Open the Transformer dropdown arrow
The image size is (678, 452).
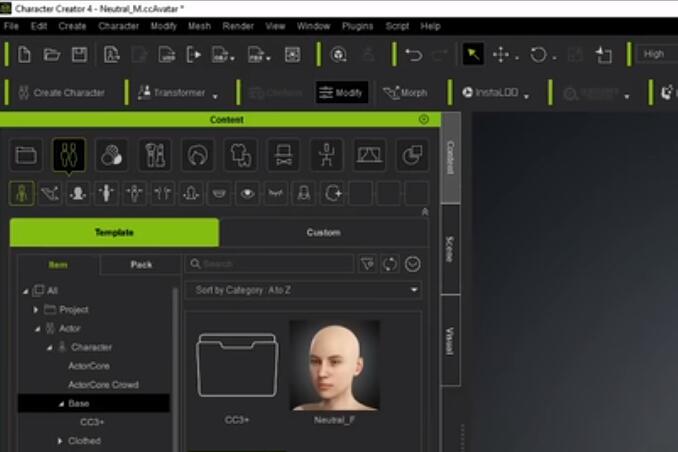click(x=215, y=96)
